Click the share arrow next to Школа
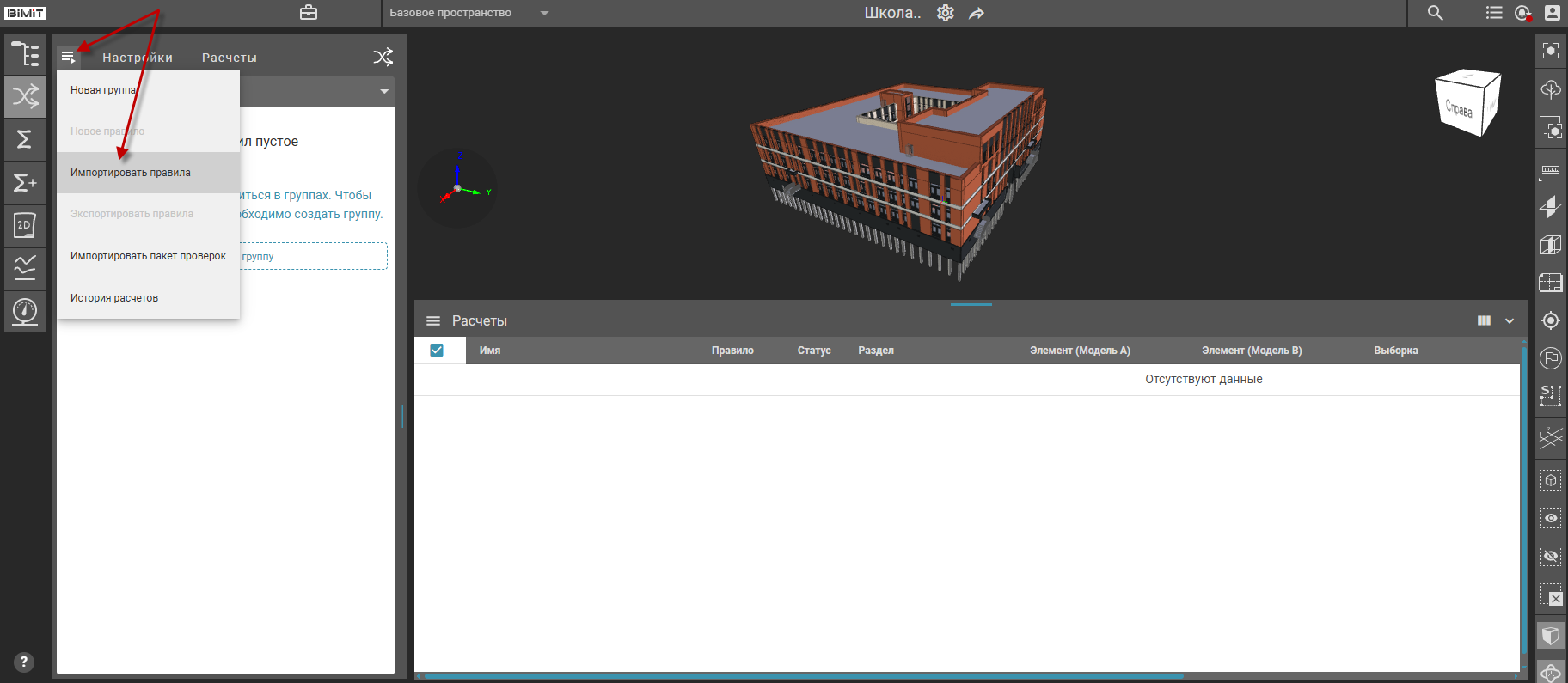 click(x=977, y=13)
